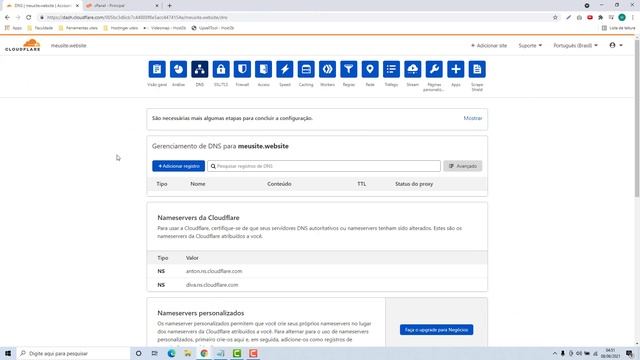This screenshot has width=640, height=360.
Task: Open the Access door icon
Action: coord(263,69)
